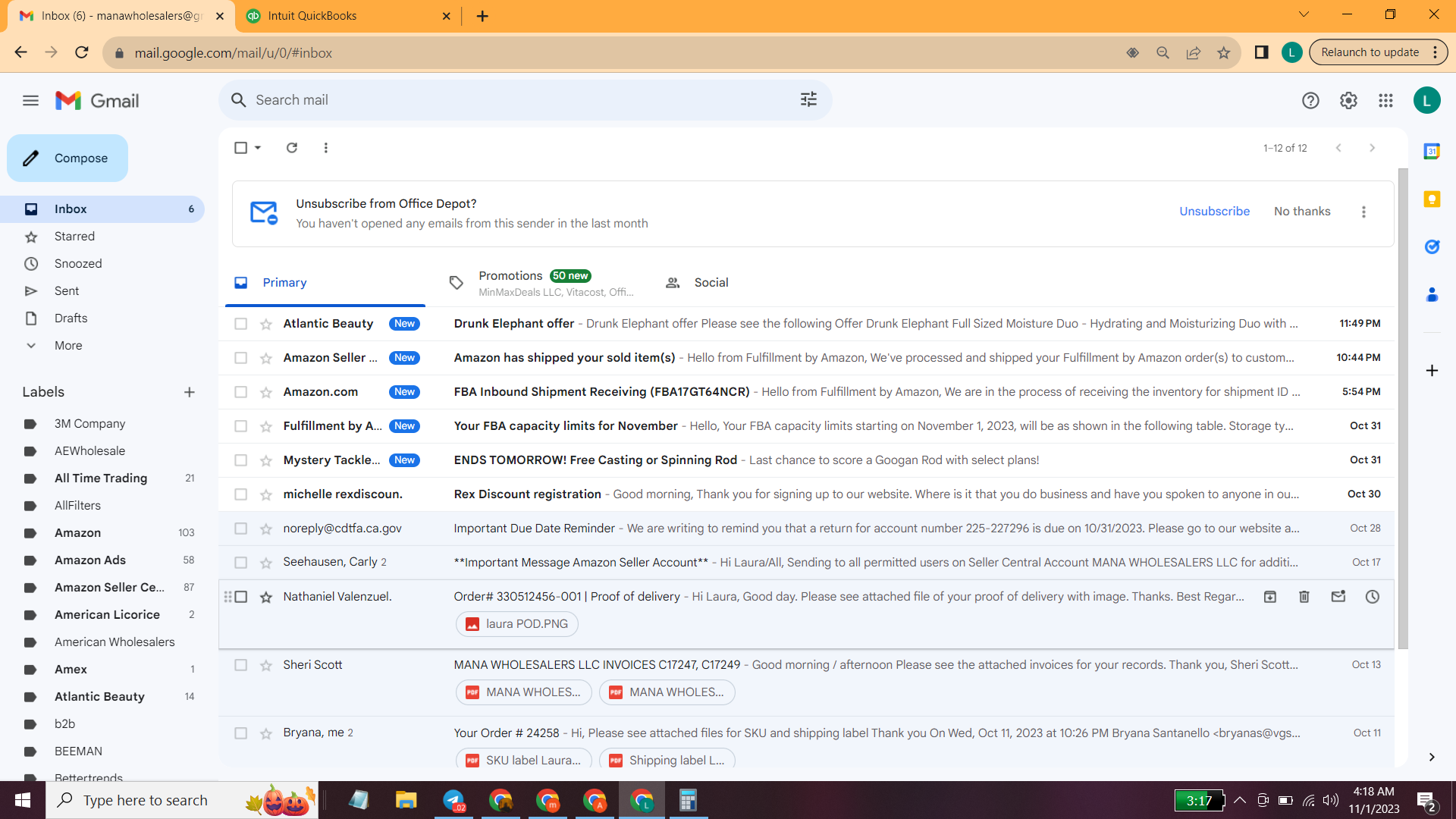The image size is (1456, 819).
Task: Click No thanks on unsubscribe suggestion
Action: coord(1302,212)
